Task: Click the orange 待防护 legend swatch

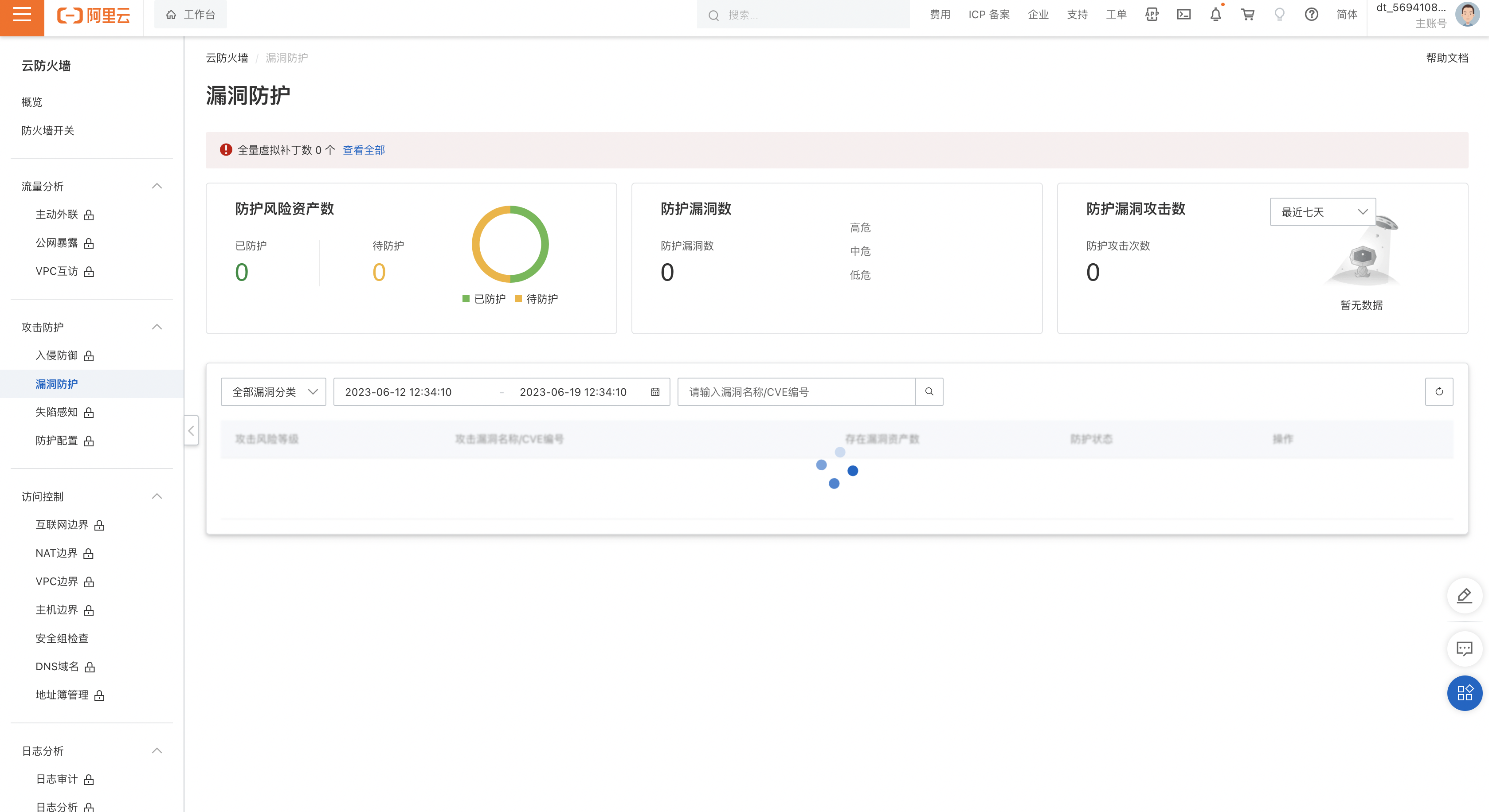Action: 518,299
